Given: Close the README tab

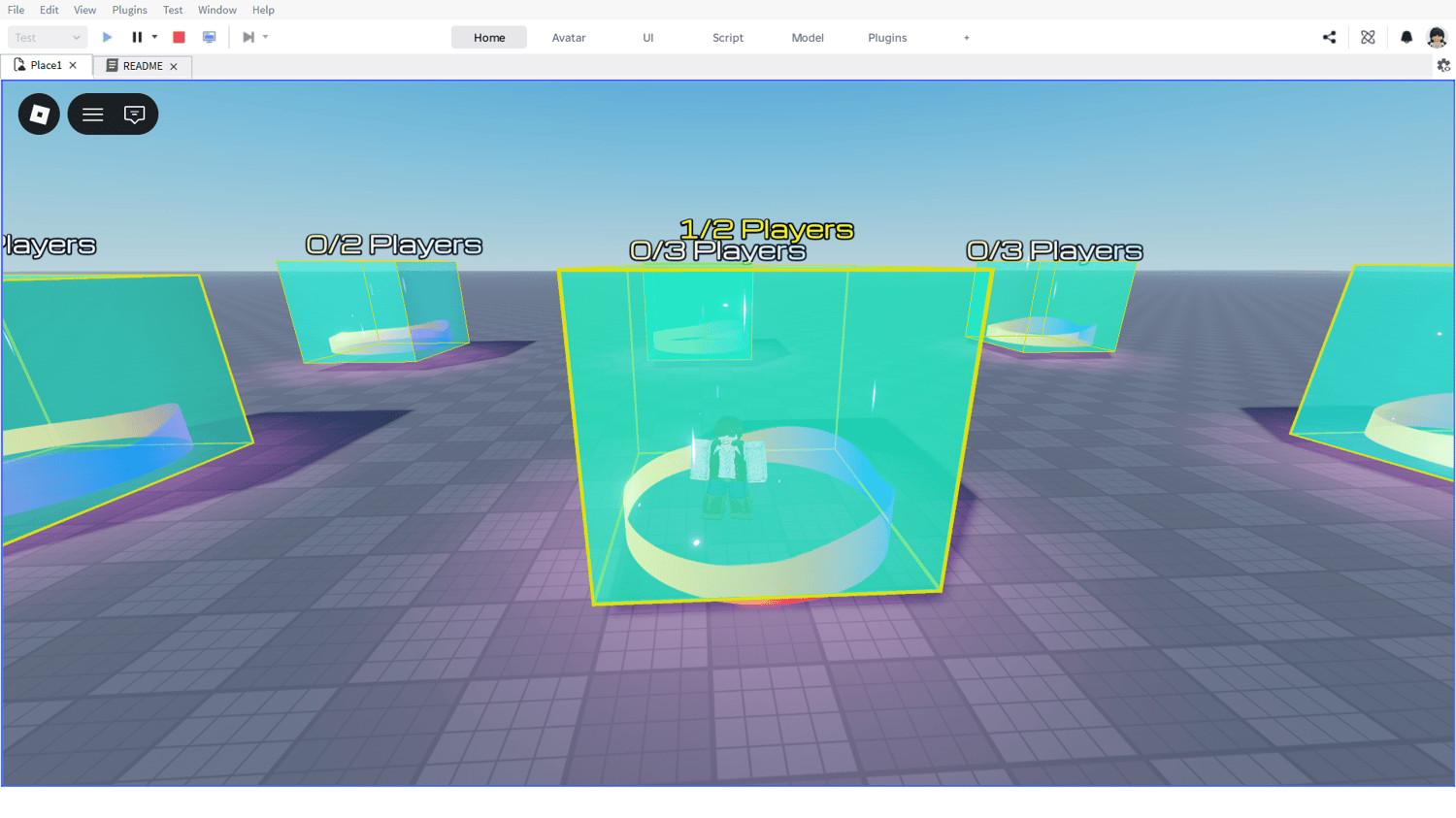Looking at the screenshot, I should (x=174, y=66).
